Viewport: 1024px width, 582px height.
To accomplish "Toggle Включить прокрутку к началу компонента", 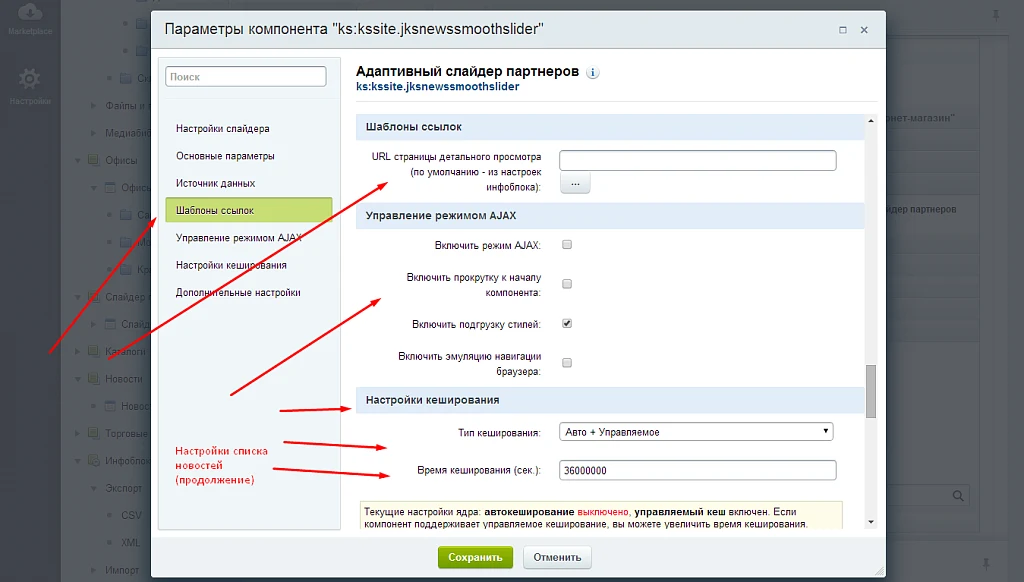I will 567,283.
